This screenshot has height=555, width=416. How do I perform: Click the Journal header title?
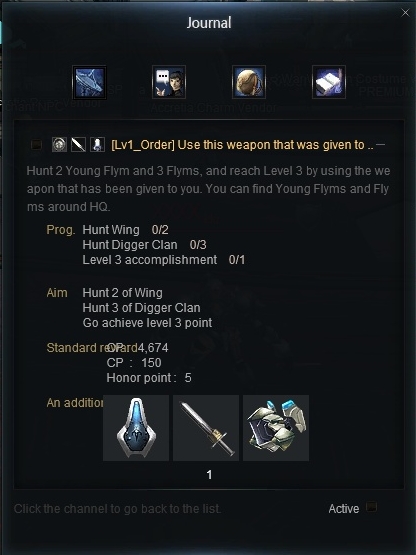[x=209, y=23]
